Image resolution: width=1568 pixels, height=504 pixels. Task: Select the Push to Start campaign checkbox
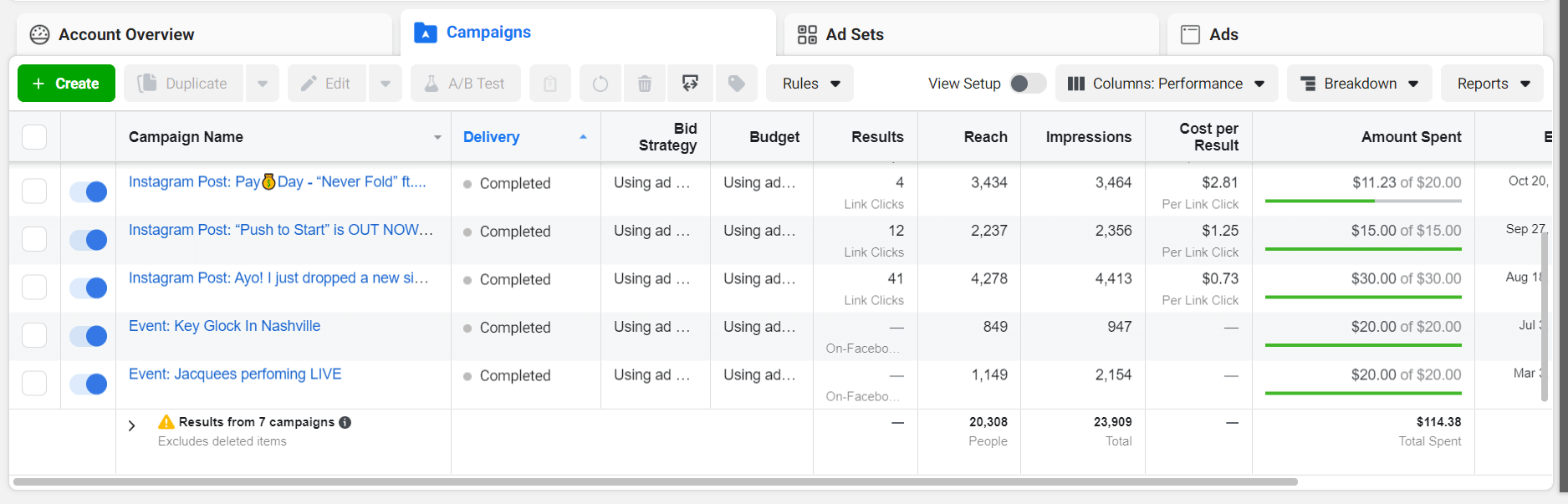34,239
